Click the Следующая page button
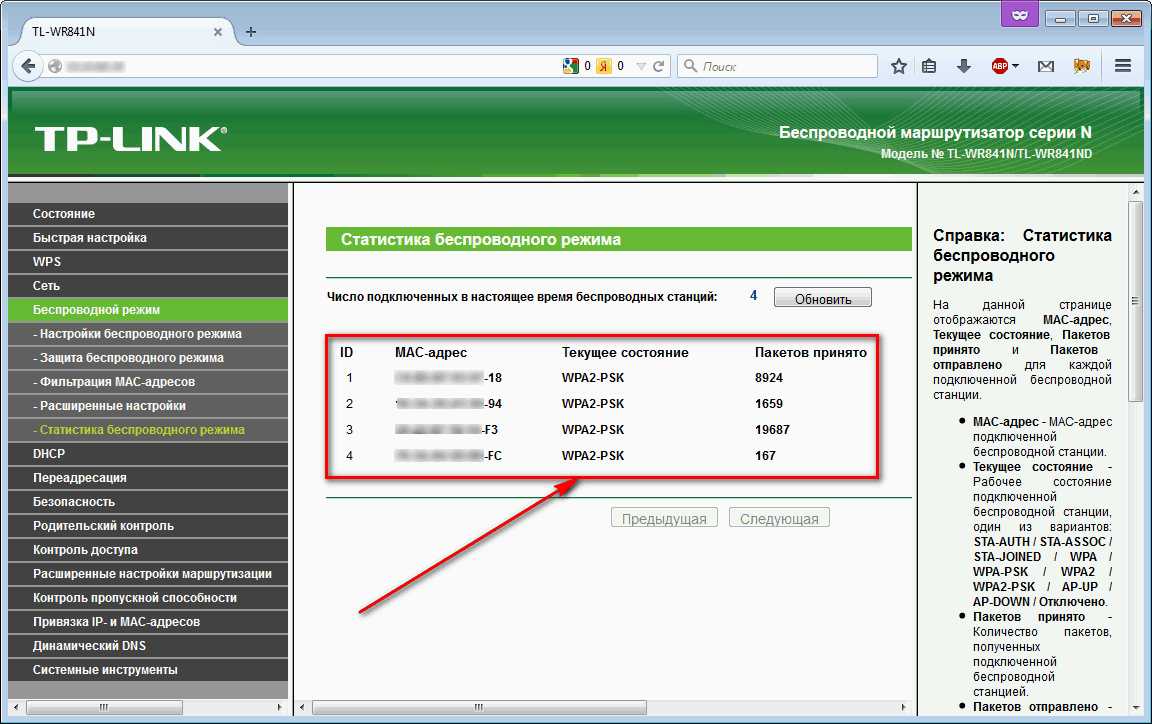This screenshot has height=724, width=1152. [779, 518]
